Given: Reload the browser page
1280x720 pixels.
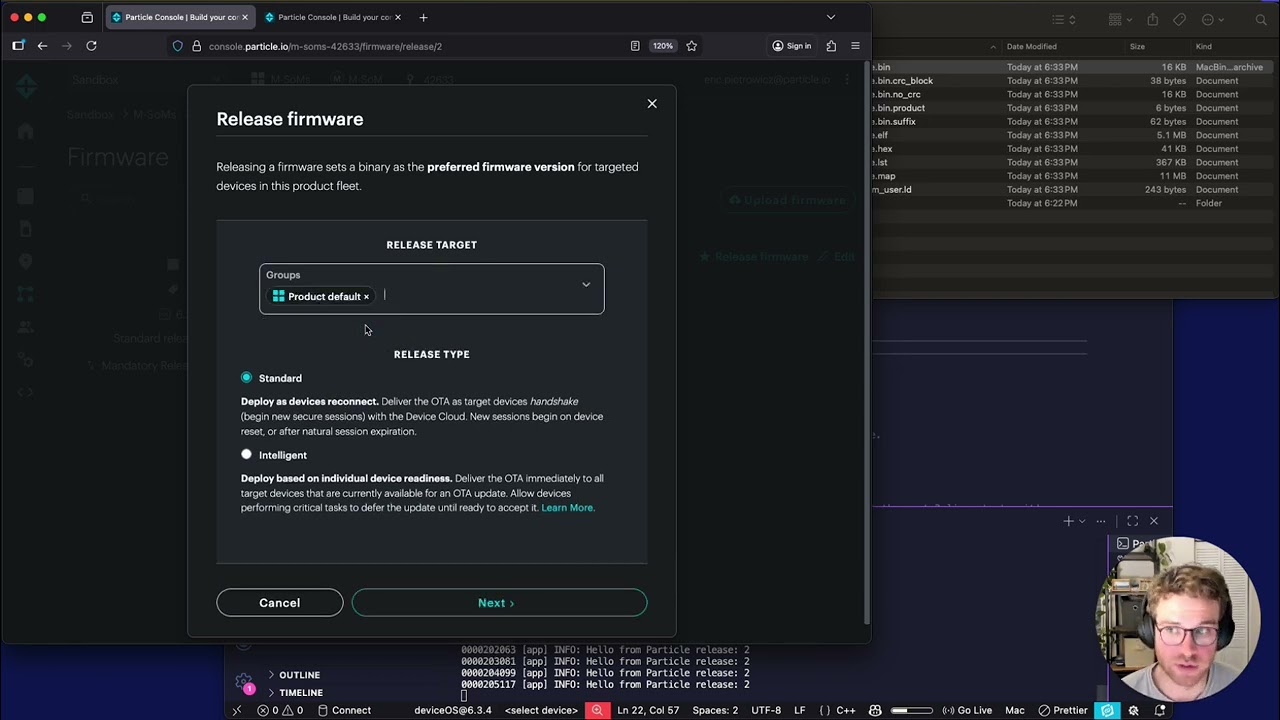Looking at the screenshot, I should tap(91, 46).
